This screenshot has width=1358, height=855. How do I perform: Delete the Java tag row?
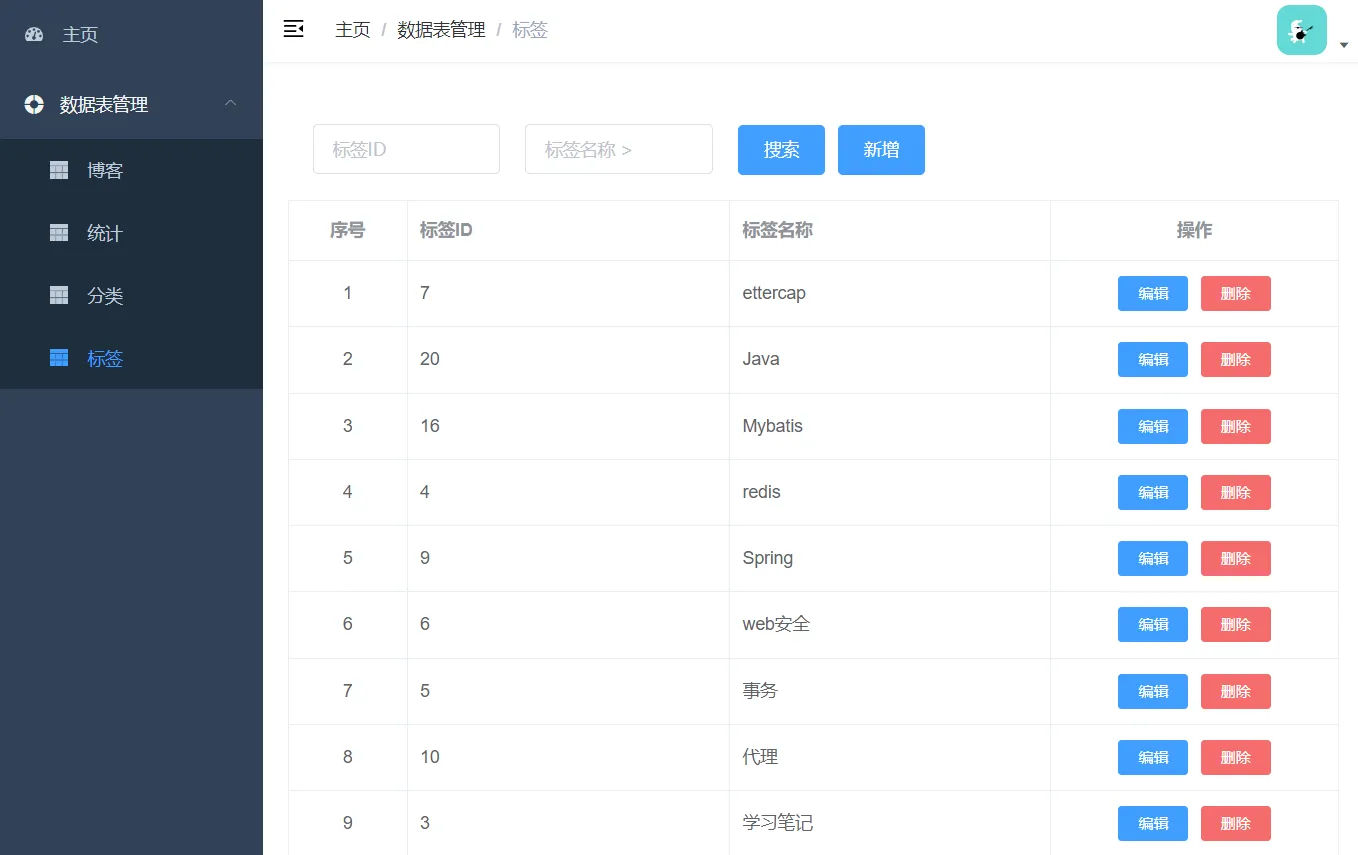1236,360
